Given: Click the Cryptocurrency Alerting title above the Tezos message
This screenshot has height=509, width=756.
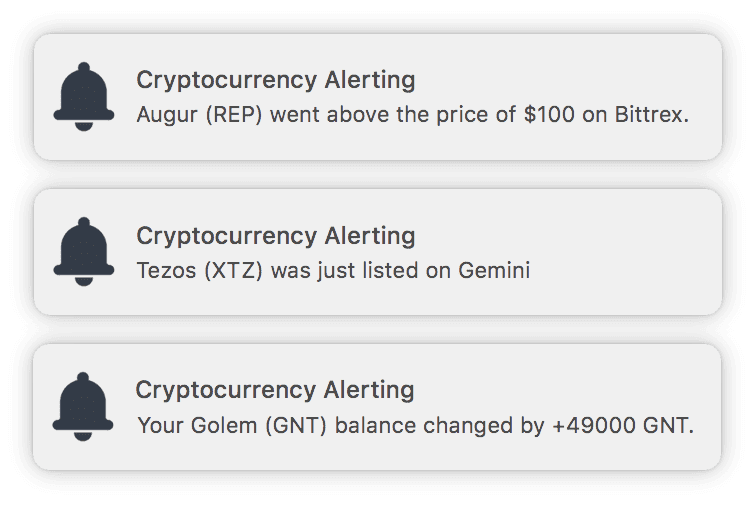Looking at the screenshot, I should click(x=275, y=236).
